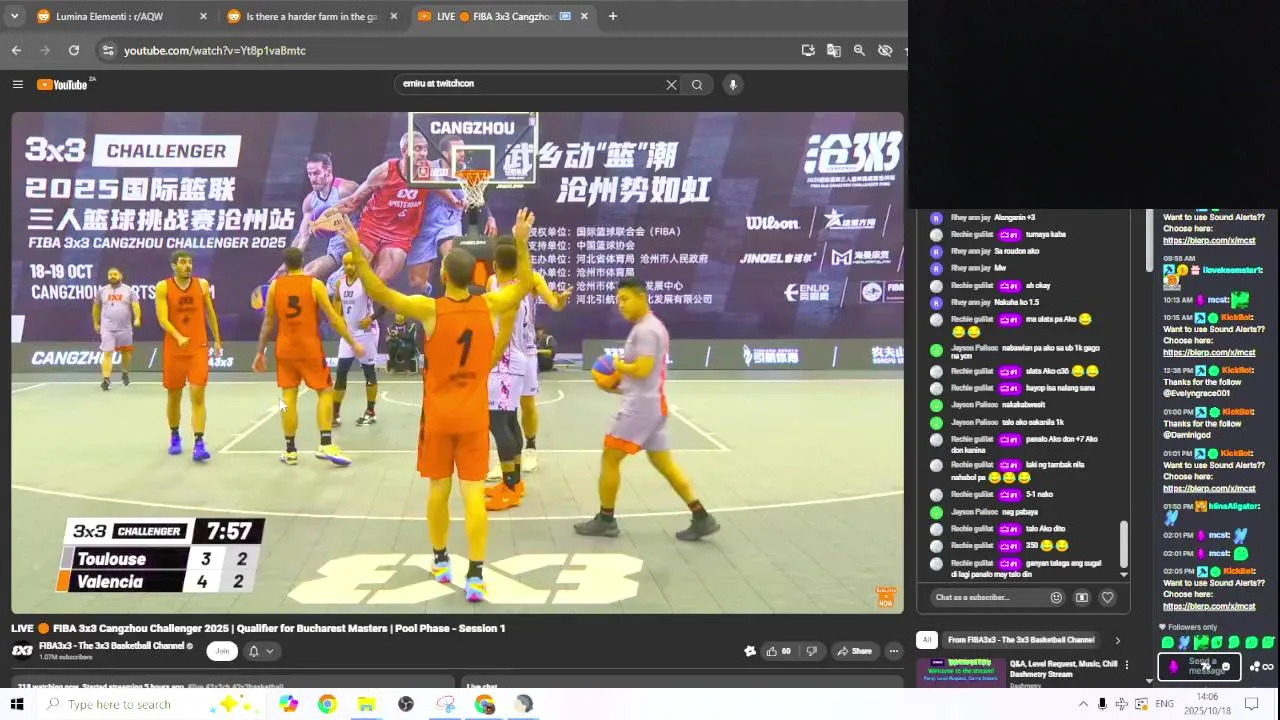Switch to 'Is there a harder farm' tab

pos(312,16)
